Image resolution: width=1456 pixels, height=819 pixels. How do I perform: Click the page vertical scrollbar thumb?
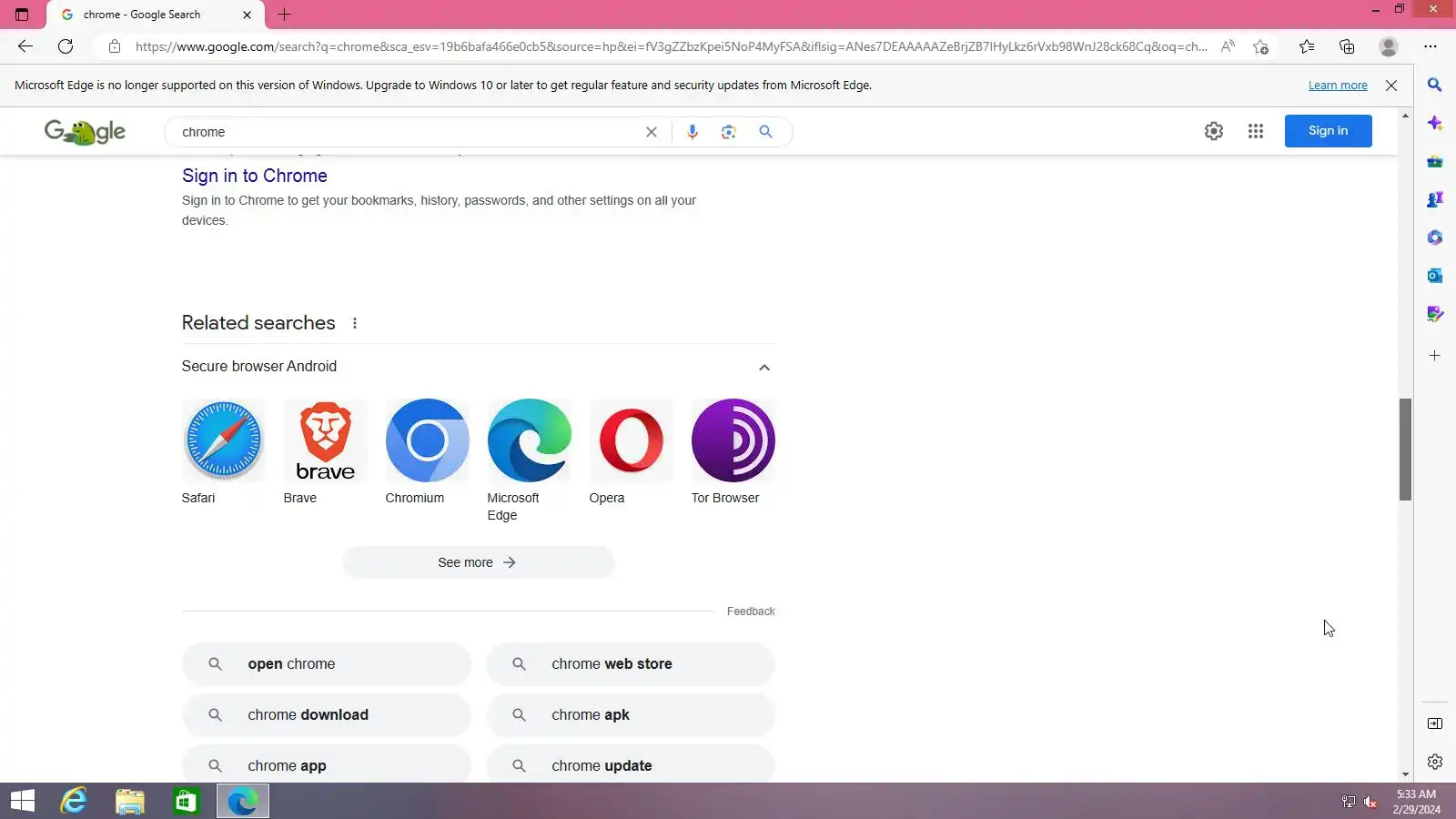[x=1405, y=450]
